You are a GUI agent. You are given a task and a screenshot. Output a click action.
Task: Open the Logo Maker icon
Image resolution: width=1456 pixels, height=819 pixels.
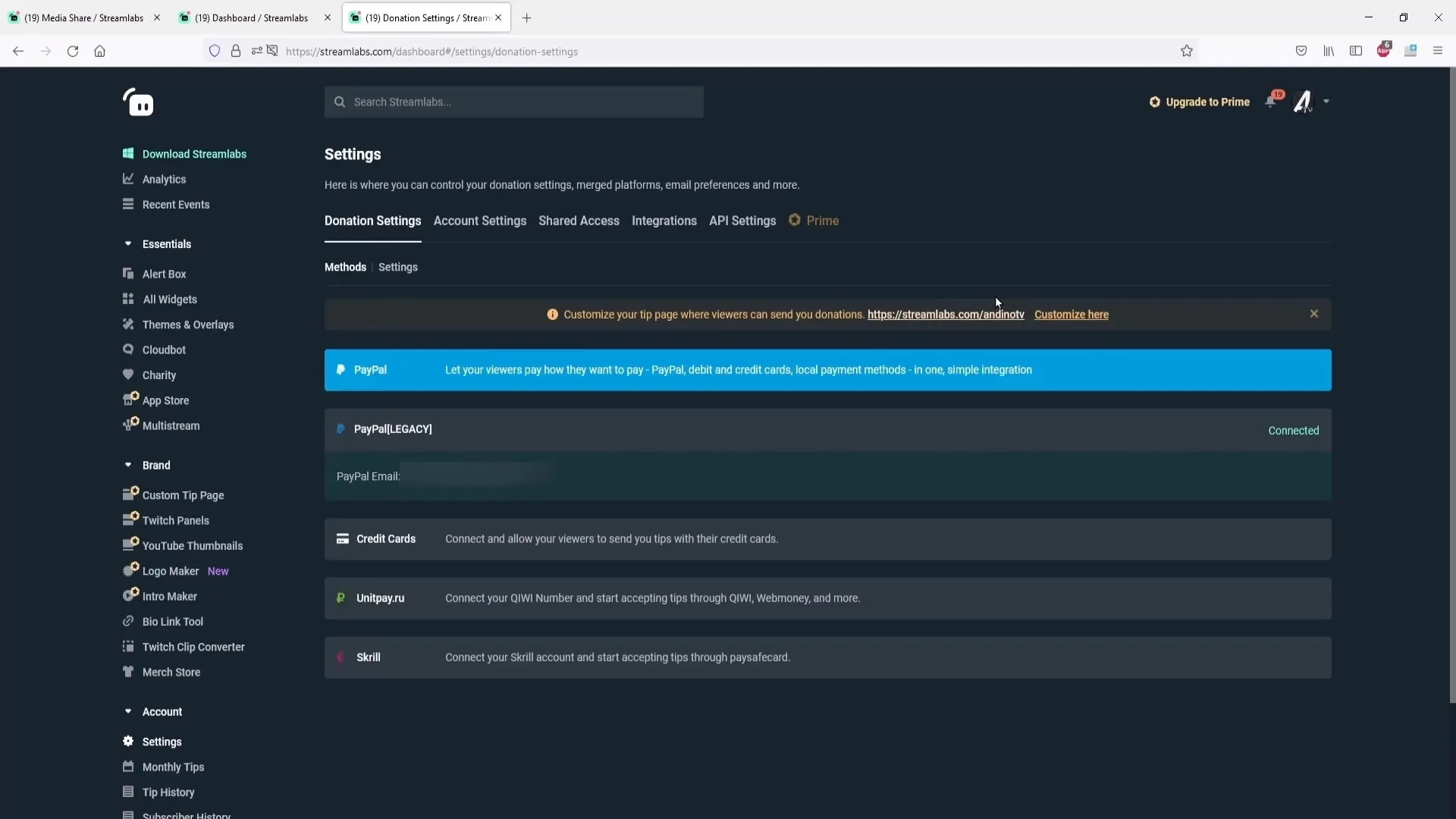coord(130,570)
